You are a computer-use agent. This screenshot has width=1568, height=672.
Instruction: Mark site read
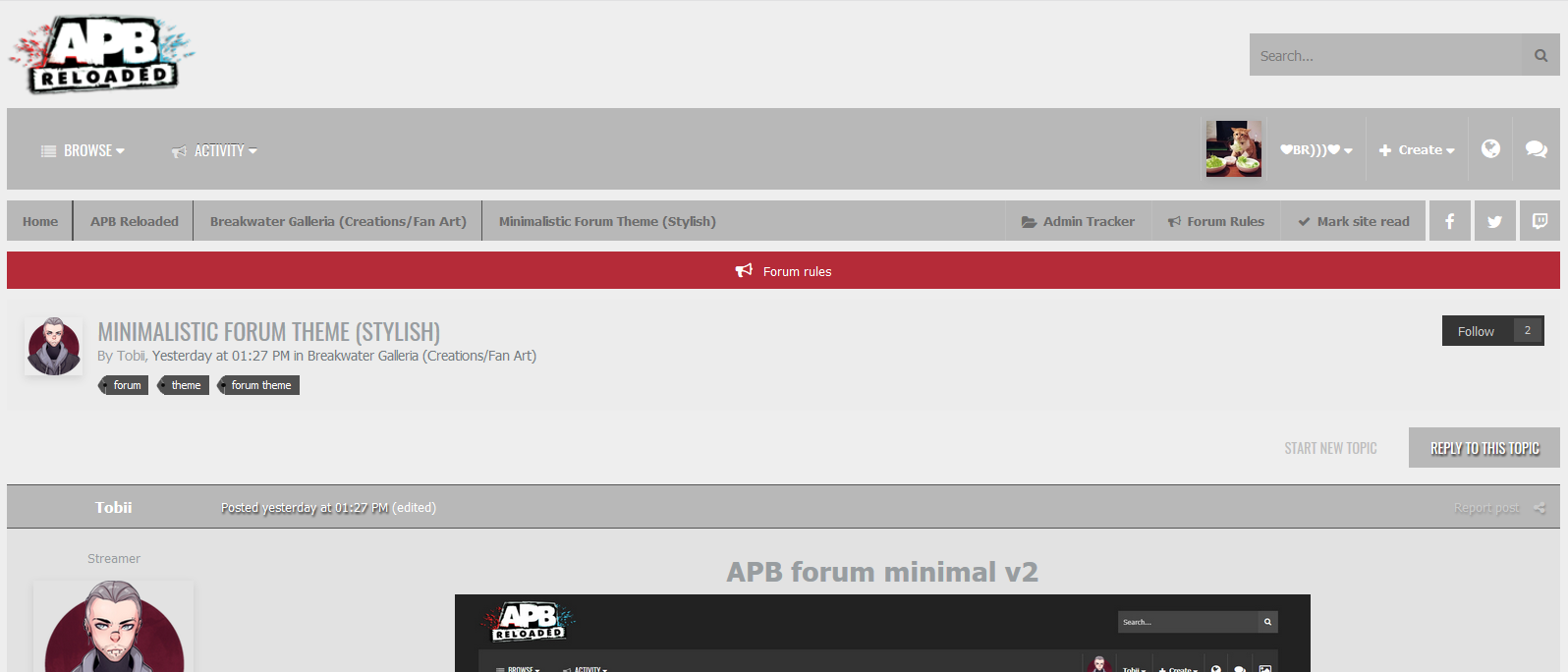tap(1353, 221)
